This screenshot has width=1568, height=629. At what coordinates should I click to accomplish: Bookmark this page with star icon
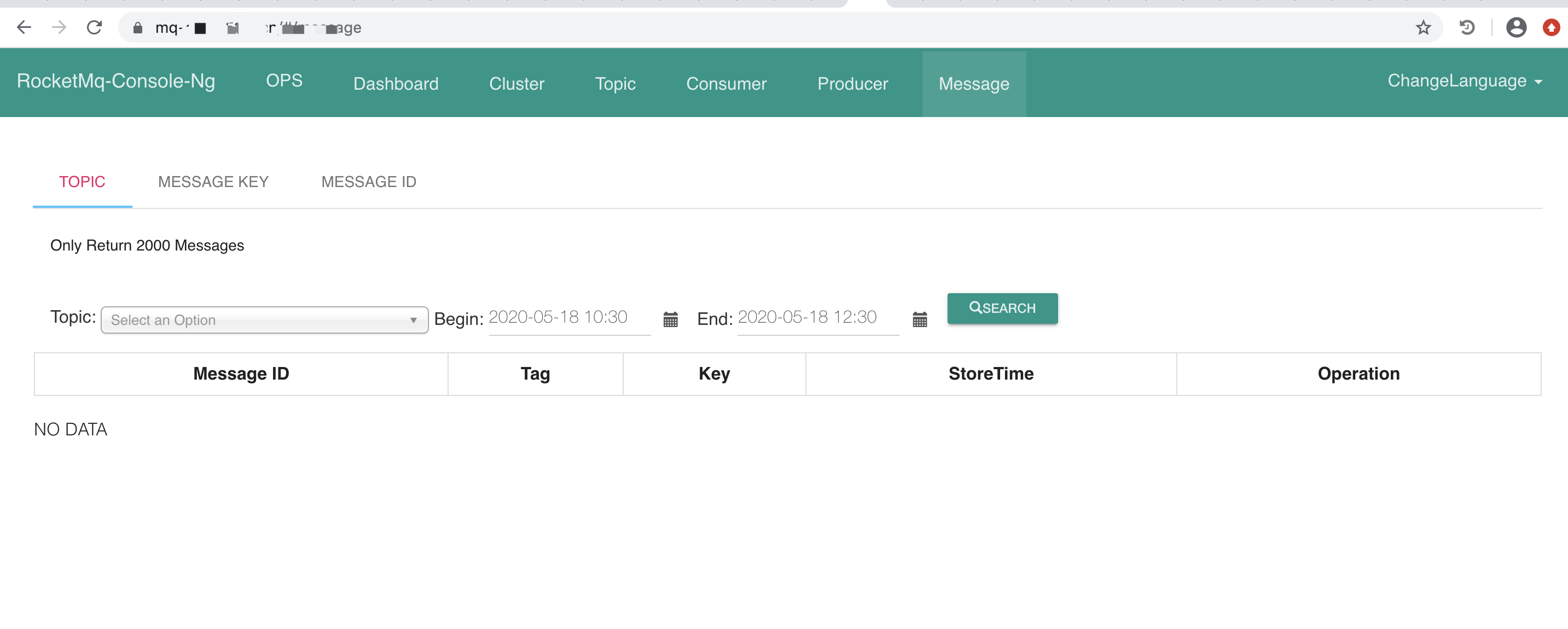click(1422, 27)
